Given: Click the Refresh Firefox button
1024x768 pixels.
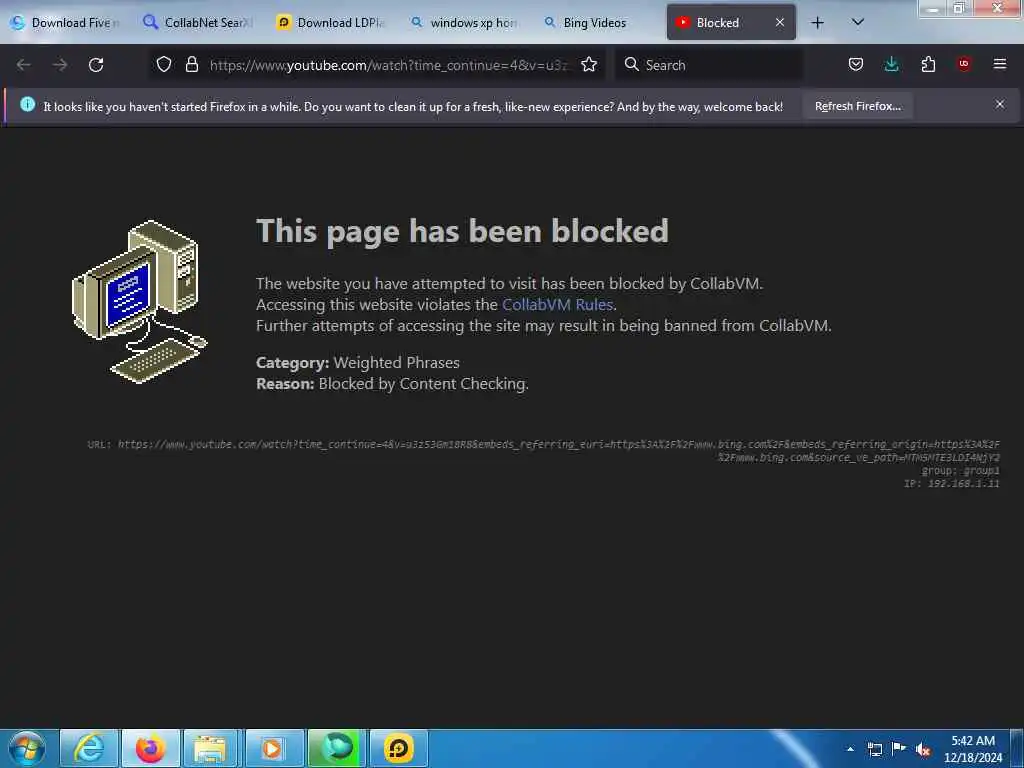Looking at the screenshot, I should point(857,106).
